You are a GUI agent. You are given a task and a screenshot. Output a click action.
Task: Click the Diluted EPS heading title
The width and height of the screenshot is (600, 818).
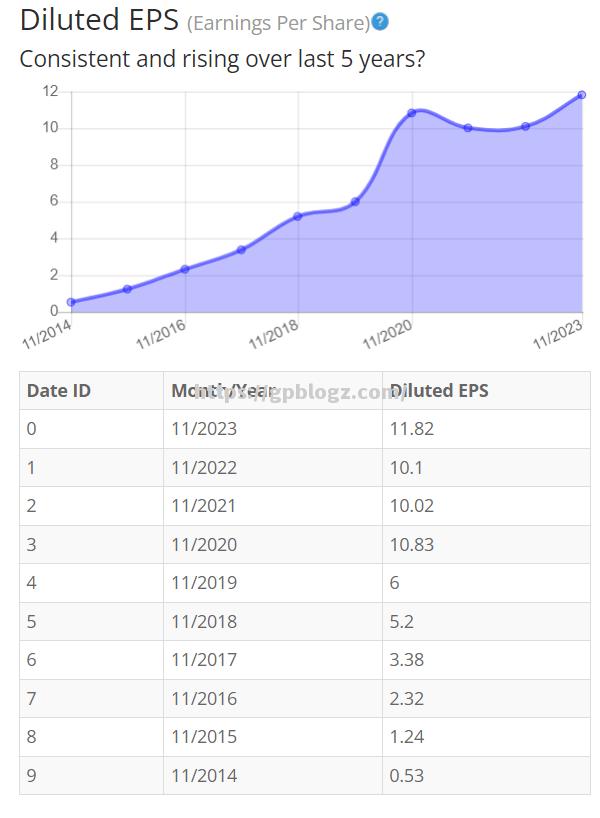(99, 20)
